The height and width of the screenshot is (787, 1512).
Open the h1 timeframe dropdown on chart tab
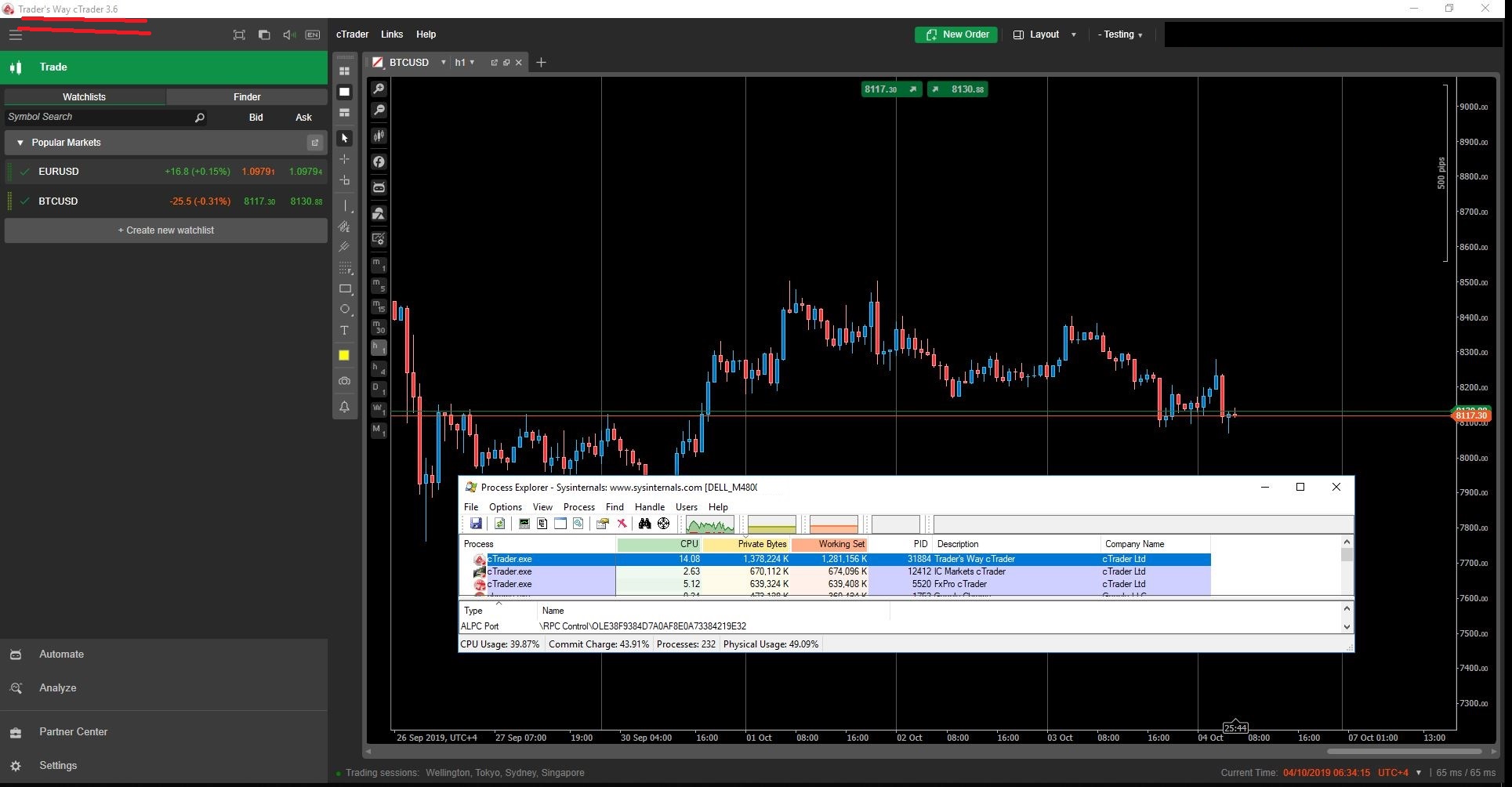[x=472, y=62]
